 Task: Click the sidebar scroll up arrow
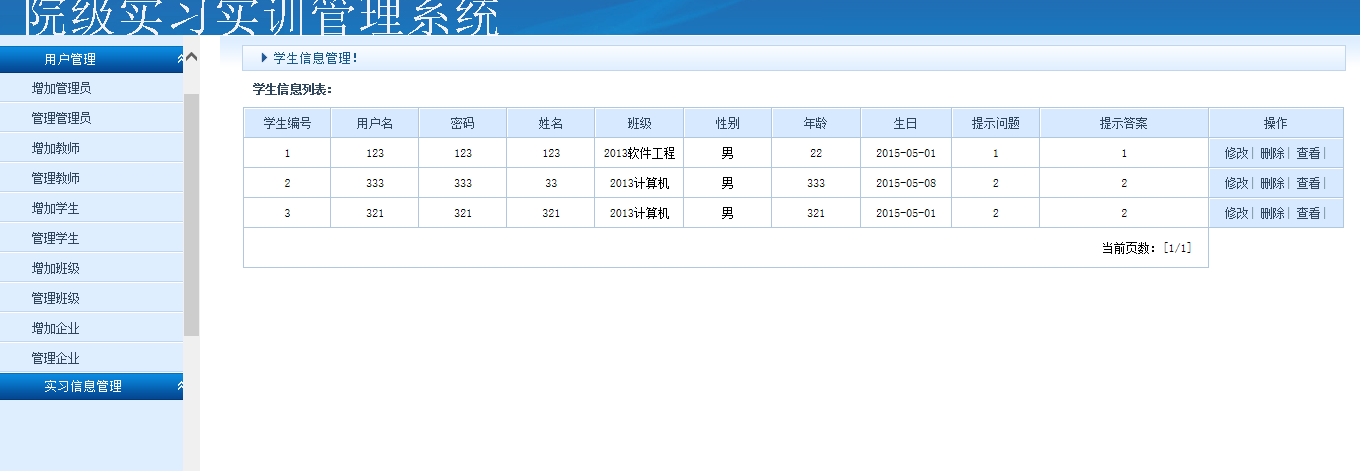click(192, 57)
